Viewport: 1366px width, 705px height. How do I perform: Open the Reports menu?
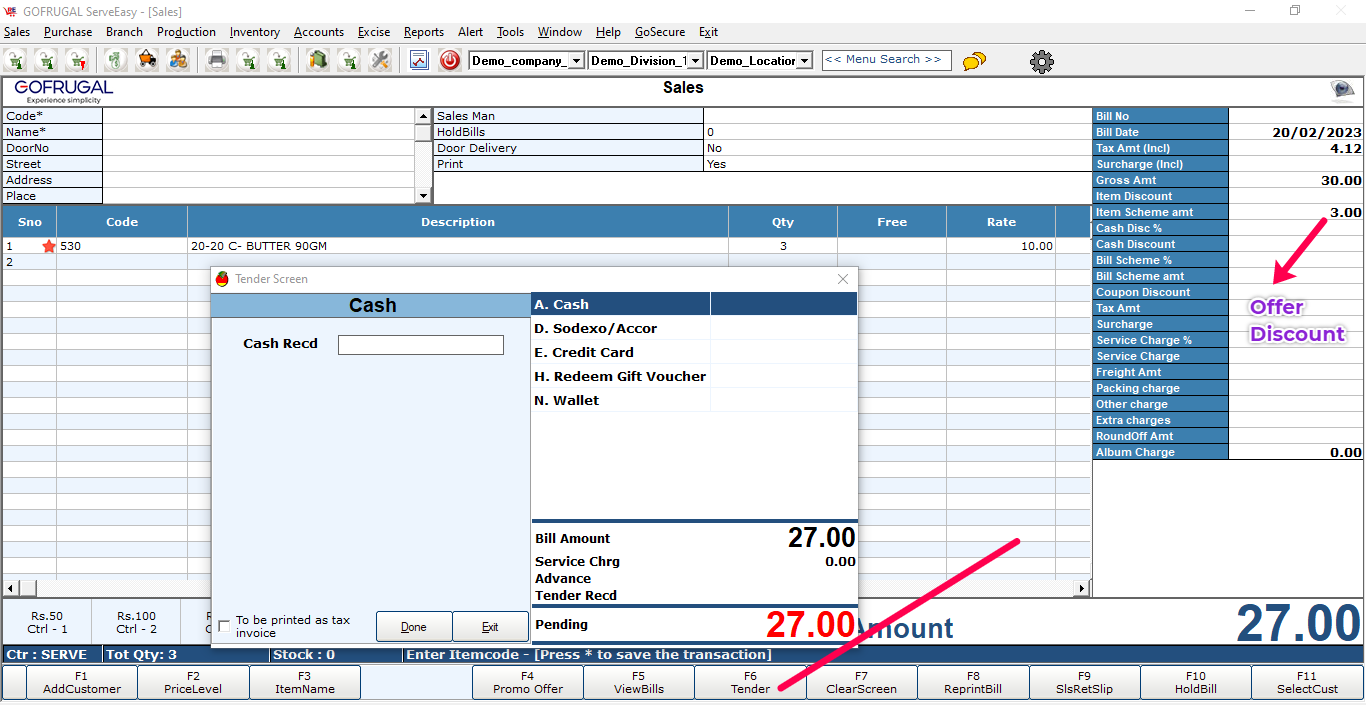point(424,32)
